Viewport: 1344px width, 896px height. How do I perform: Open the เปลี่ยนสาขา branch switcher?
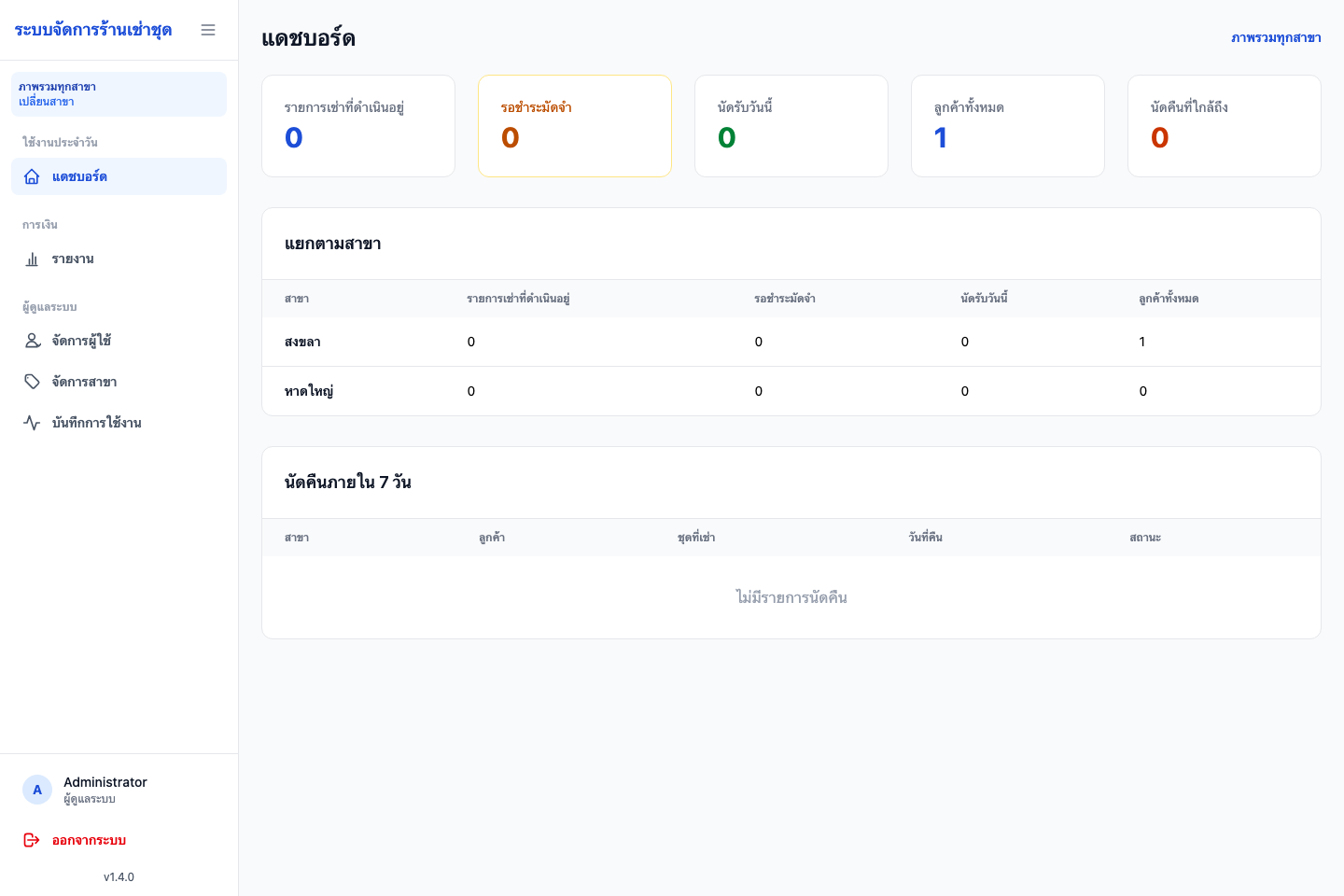click(x=119, y=94)
